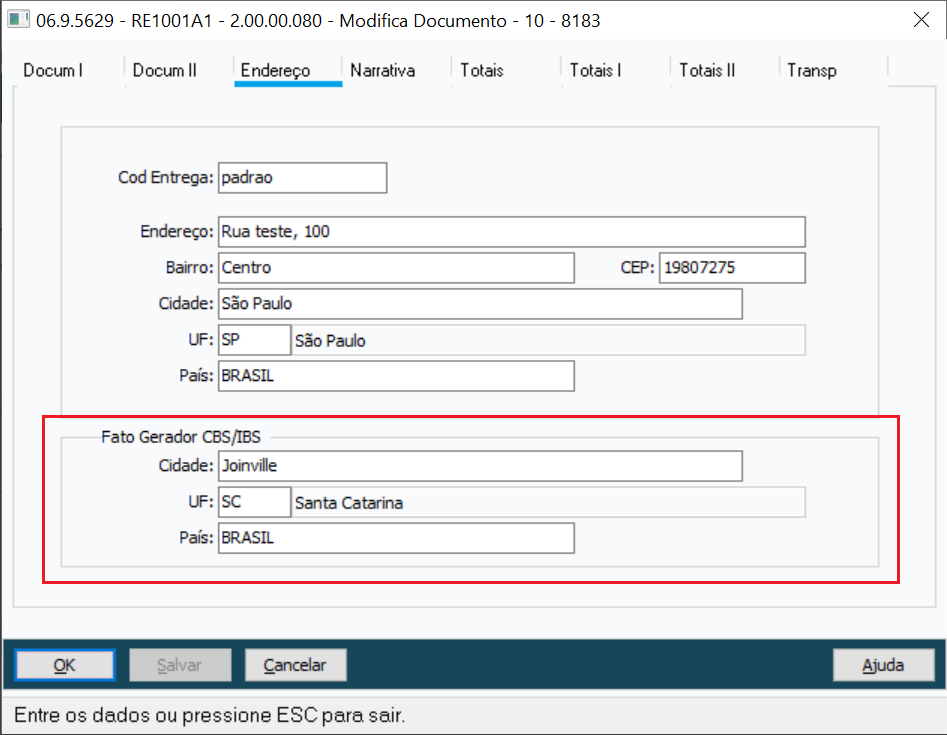Click the Fato Gerador País field
Image resolution: width=947 pixels, height=735 pixels.
pyautogui.click(x=396, y=538)
